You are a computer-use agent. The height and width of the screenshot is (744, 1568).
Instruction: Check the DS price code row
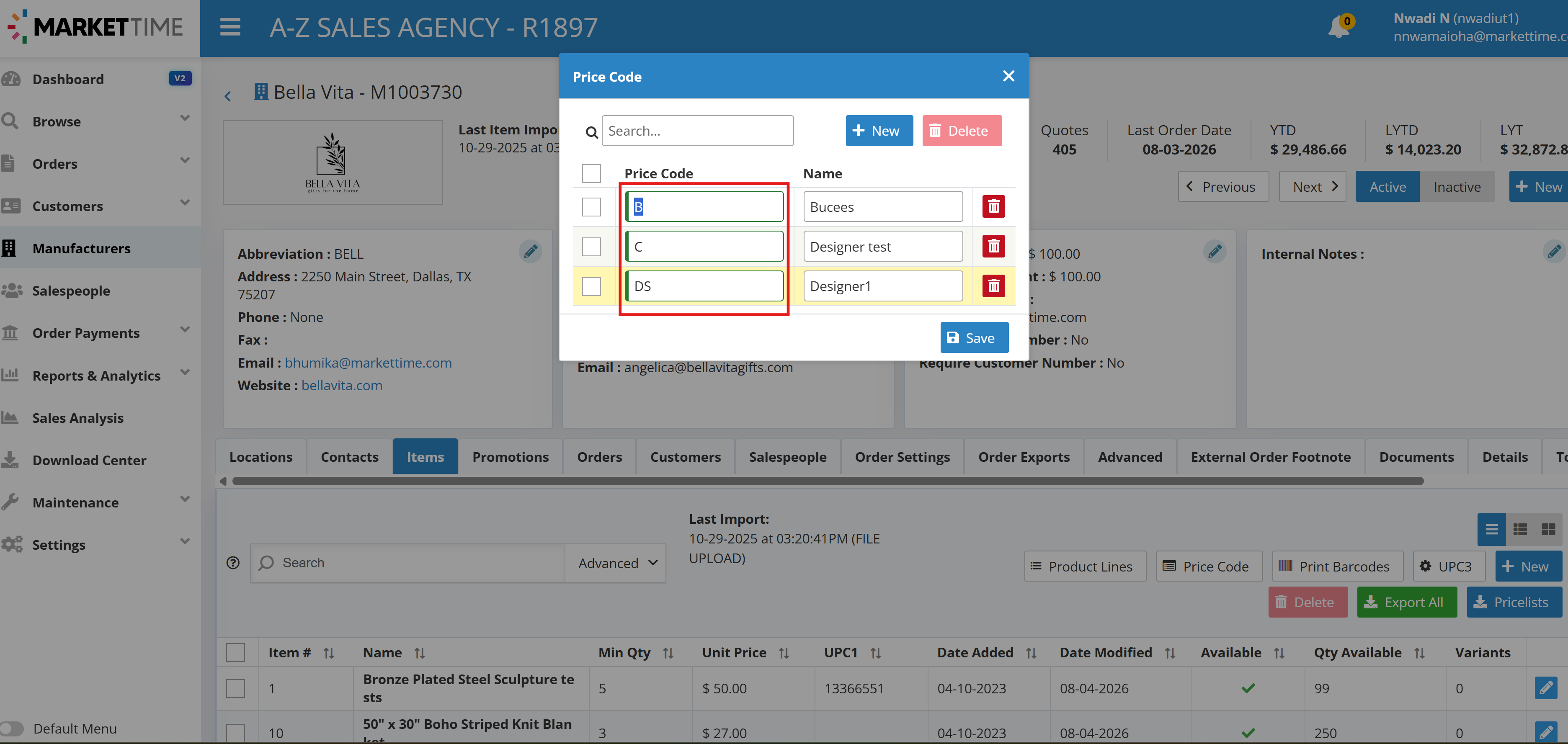[x=591, y=286]
